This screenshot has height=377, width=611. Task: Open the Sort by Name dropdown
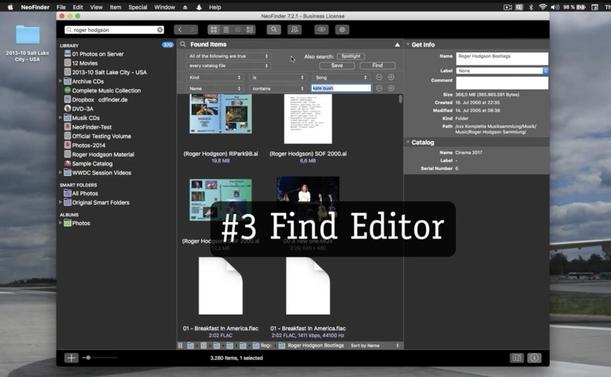(375, 345)
